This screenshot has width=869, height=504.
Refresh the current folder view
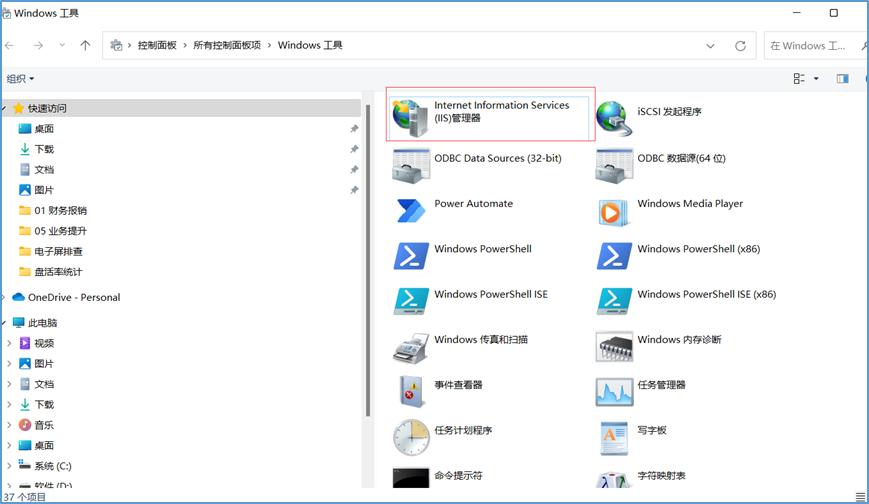click(740, 46)
